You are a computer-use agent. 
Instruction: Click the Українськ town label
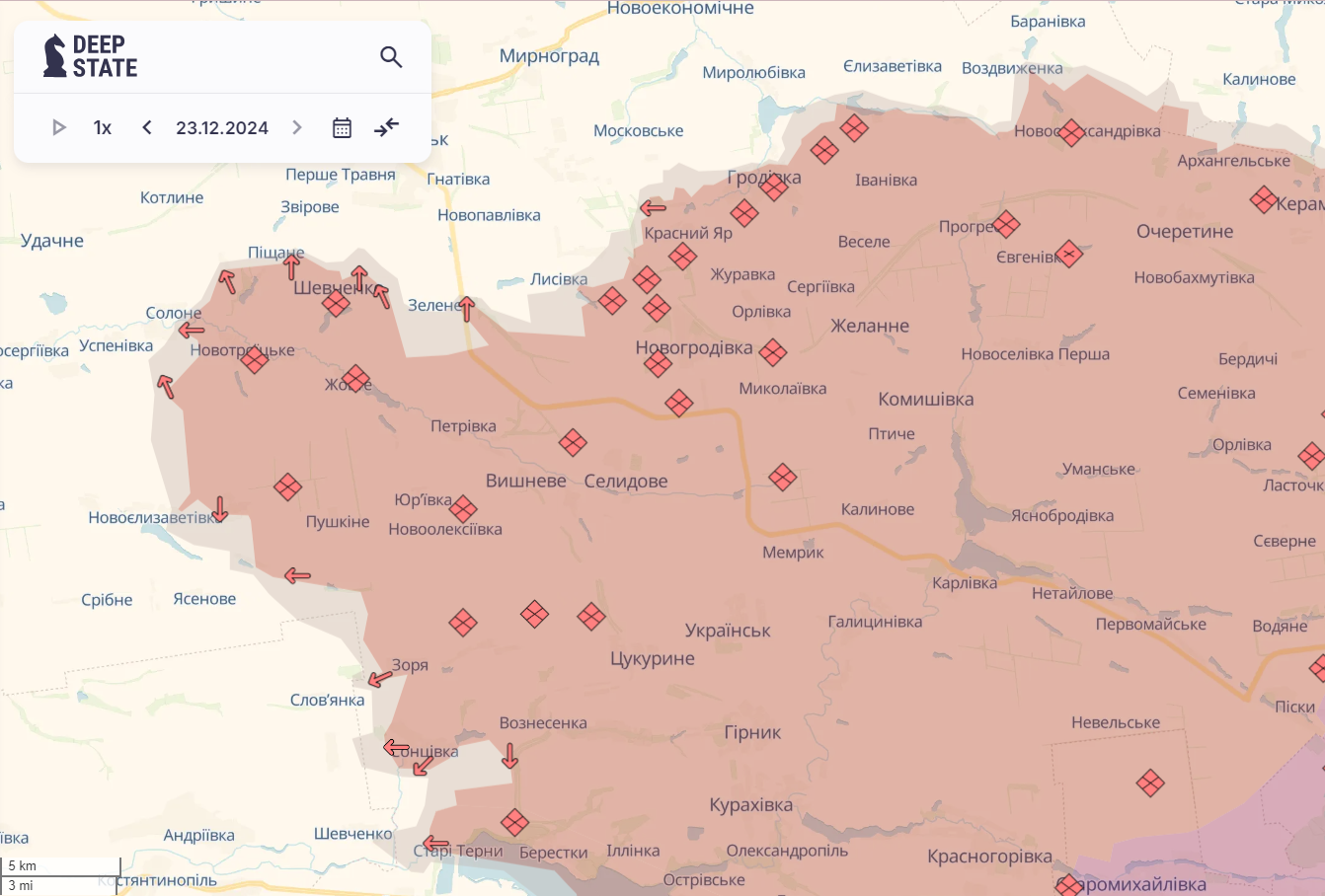click(728, 631)
